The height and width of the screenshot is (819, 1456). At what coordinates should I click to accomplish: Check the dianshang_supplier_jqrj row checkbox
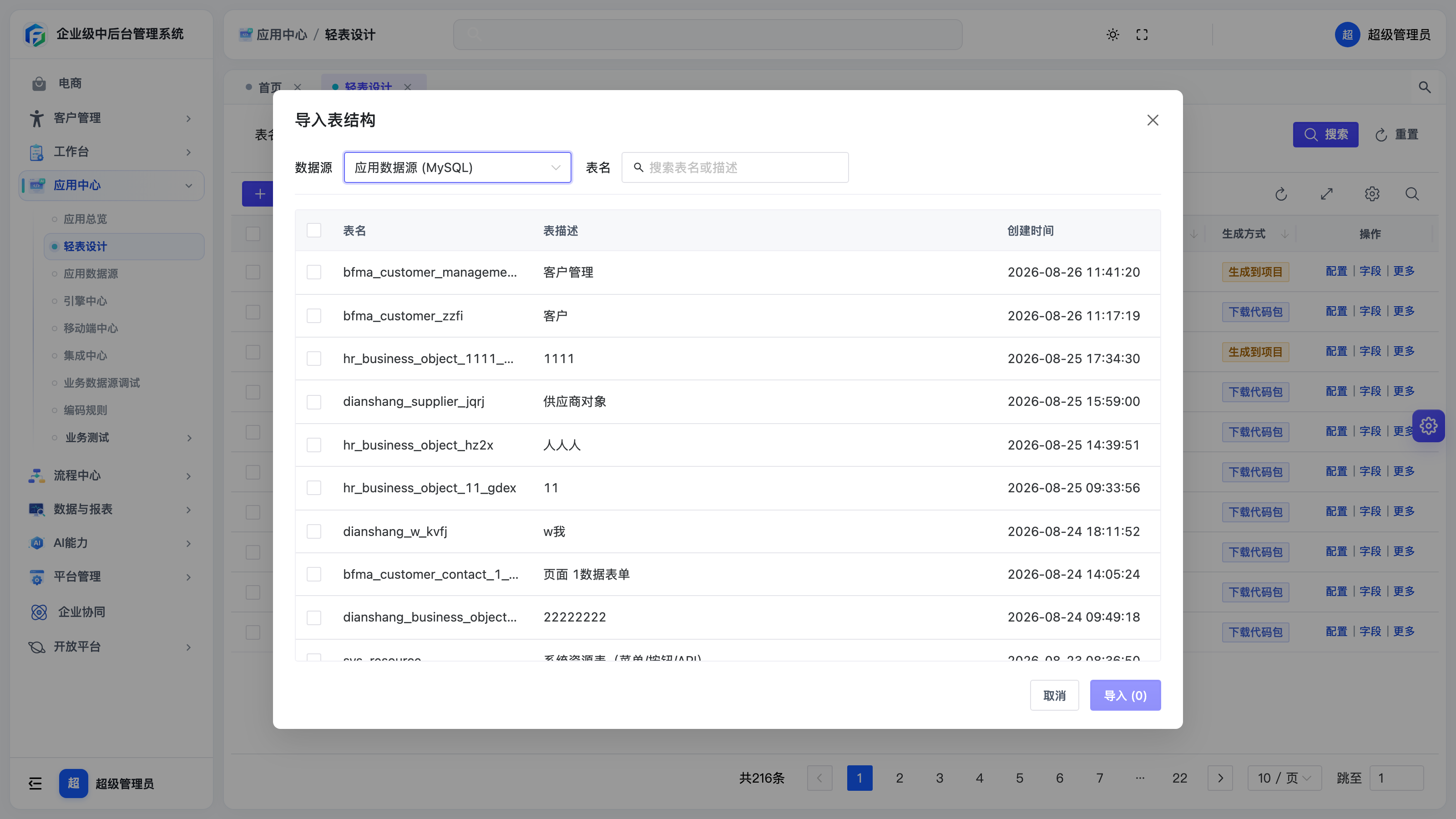pyautogui.click(x=313, y=402)
